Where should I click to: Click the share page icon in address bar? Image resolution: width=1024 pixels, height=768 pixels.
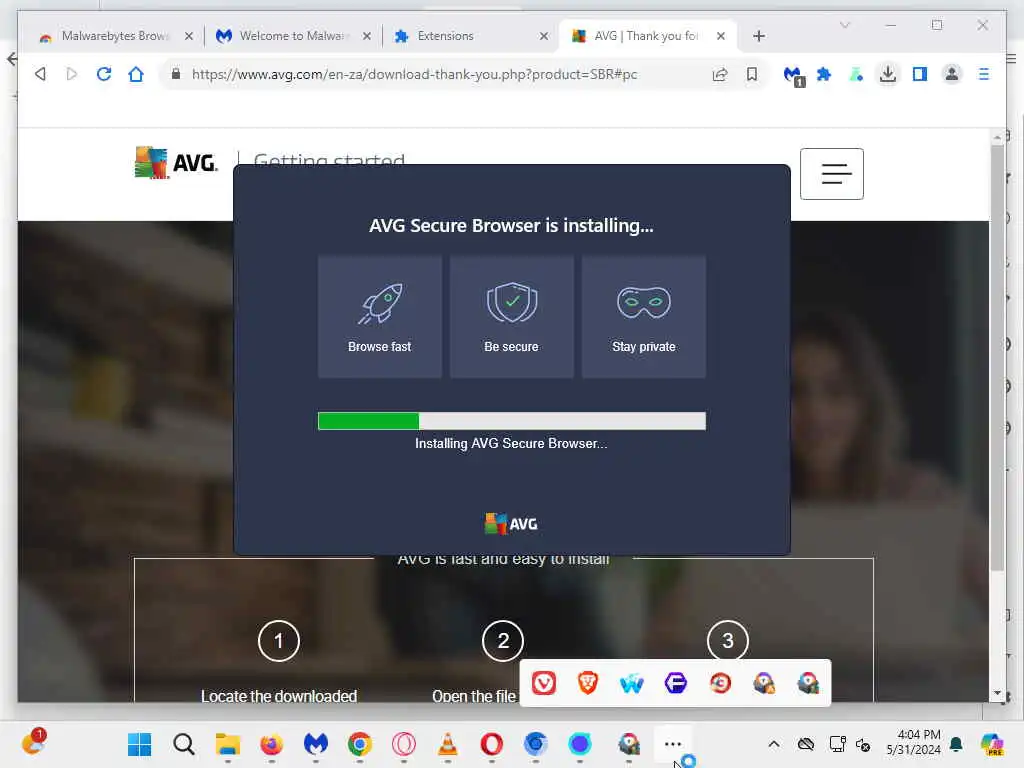click(720, 74)
